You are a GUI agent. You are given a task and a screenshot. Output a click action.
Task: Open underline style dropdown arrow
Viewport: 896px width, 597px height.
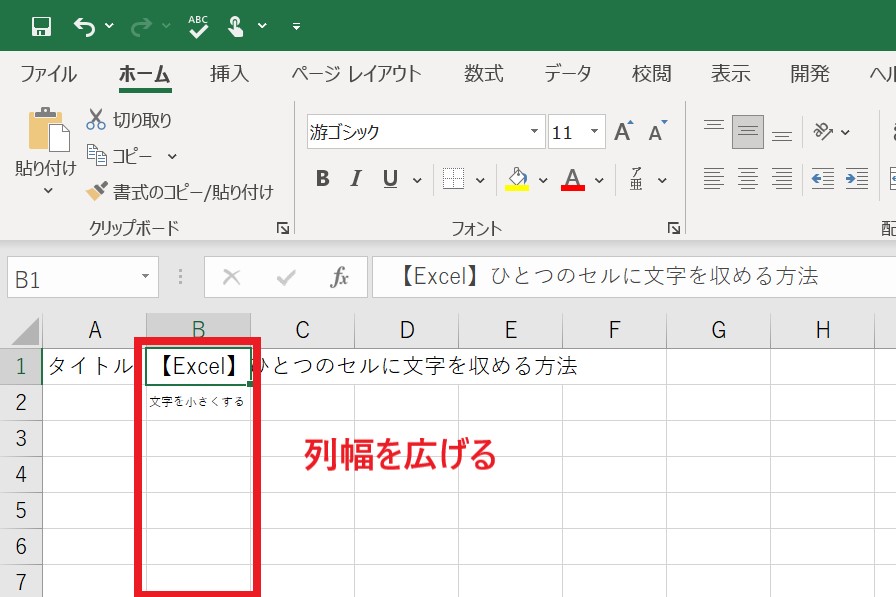(x=417, y=180)
